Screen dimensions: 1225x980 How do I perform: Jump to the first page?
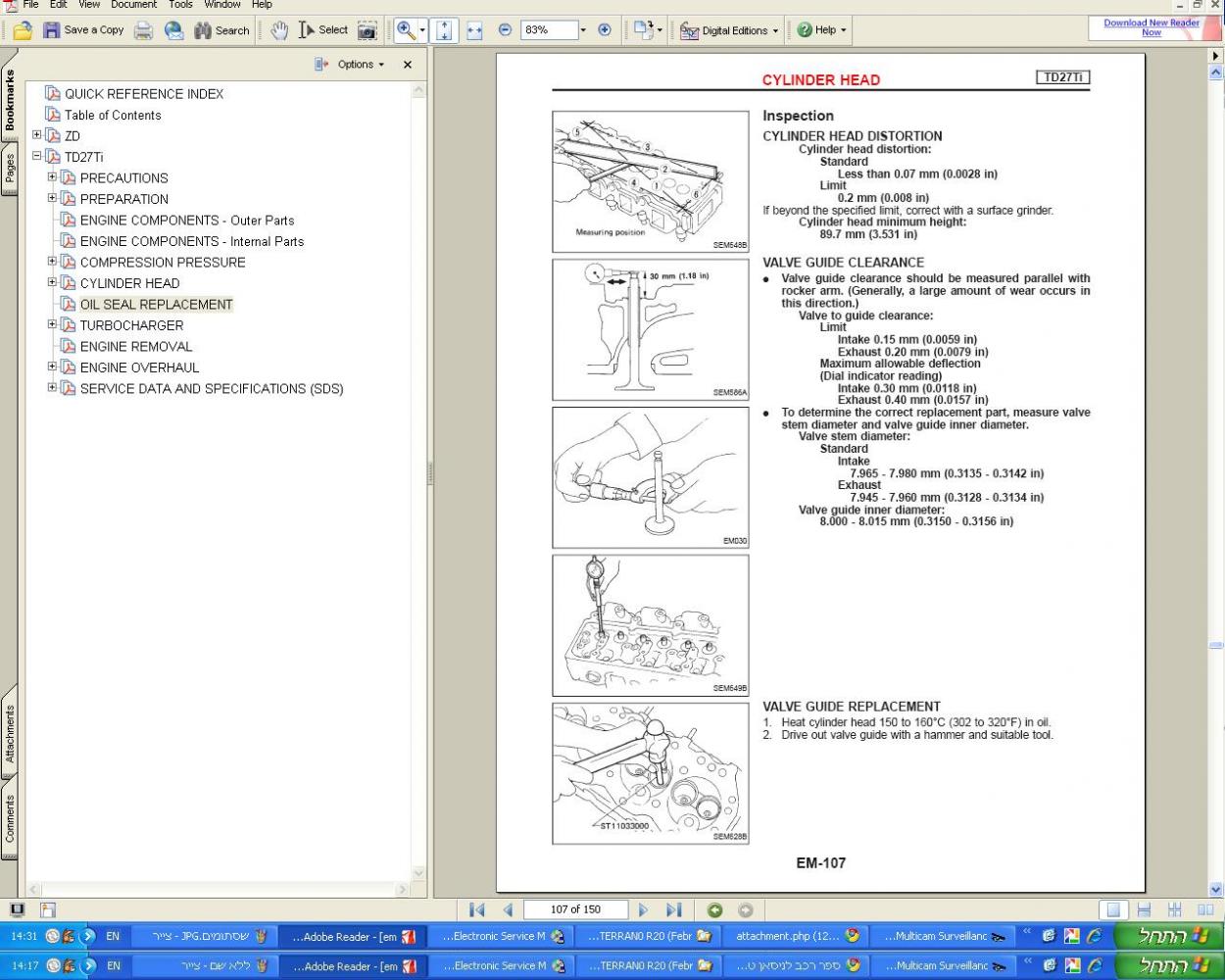(x=477, y=909)
